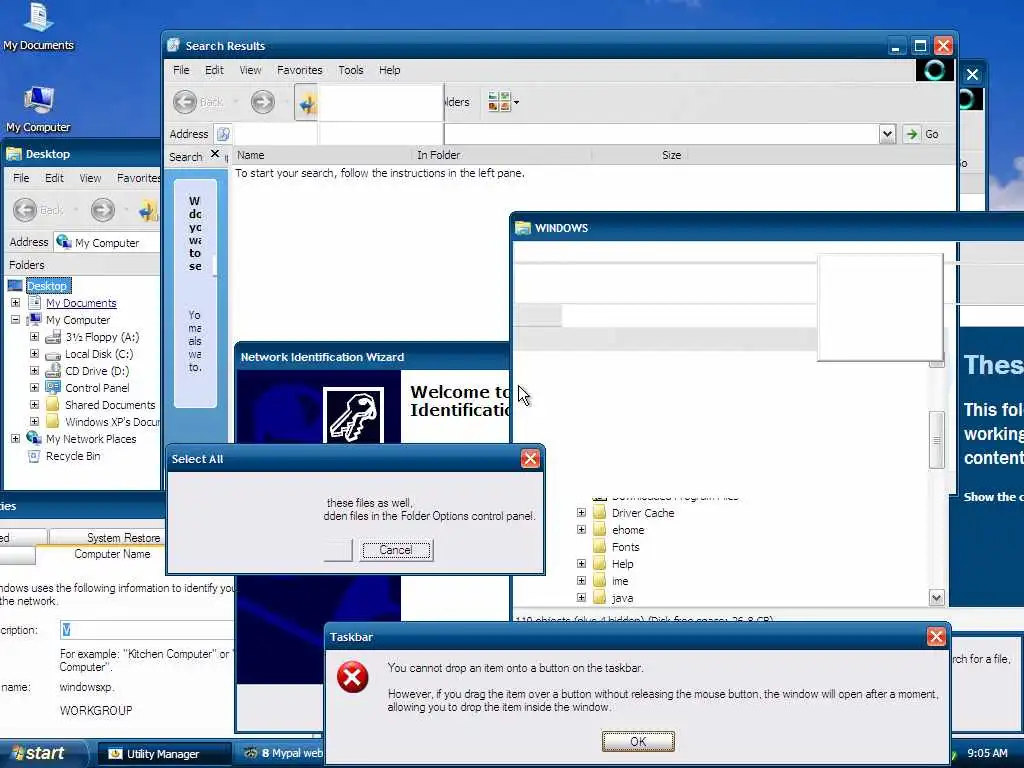Open My Documents desktop icon

(x=38, y=26)
